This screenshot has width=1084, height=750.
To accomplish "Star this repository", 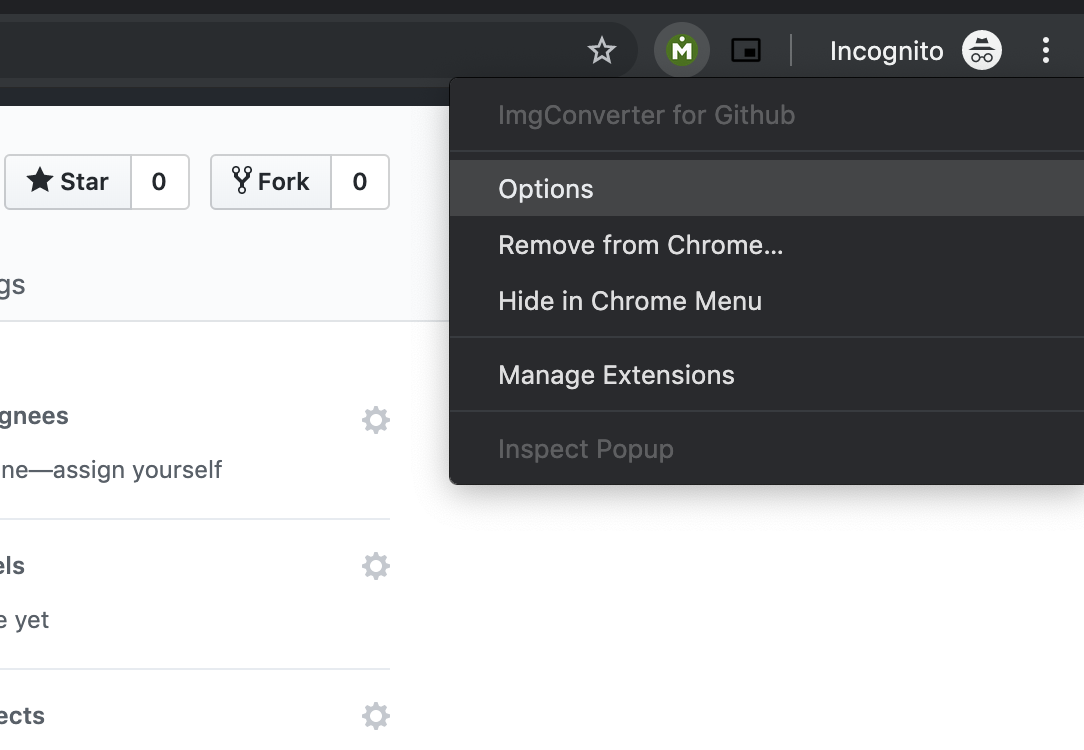I will pyautogui.click(x=68, y=182).
